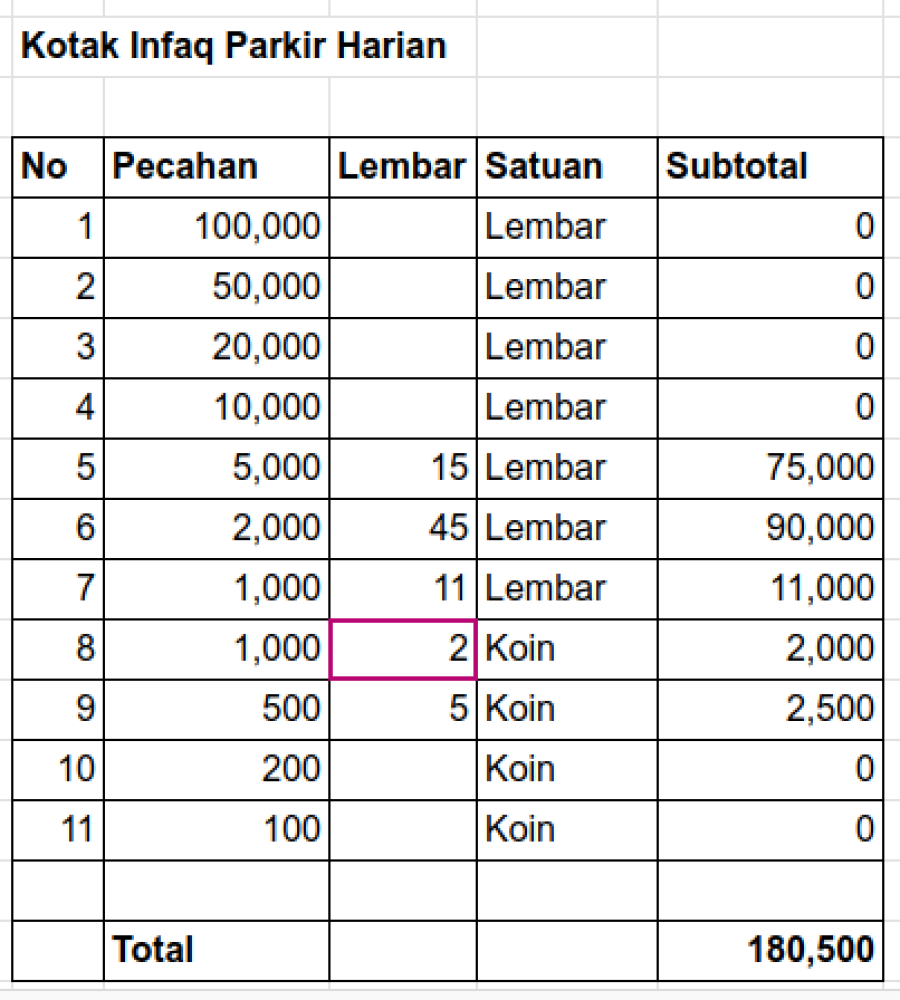This screenshot has width=900, height=1000.
Task: Select the Lembar count cell showing 15
Action: pos(403,468)
